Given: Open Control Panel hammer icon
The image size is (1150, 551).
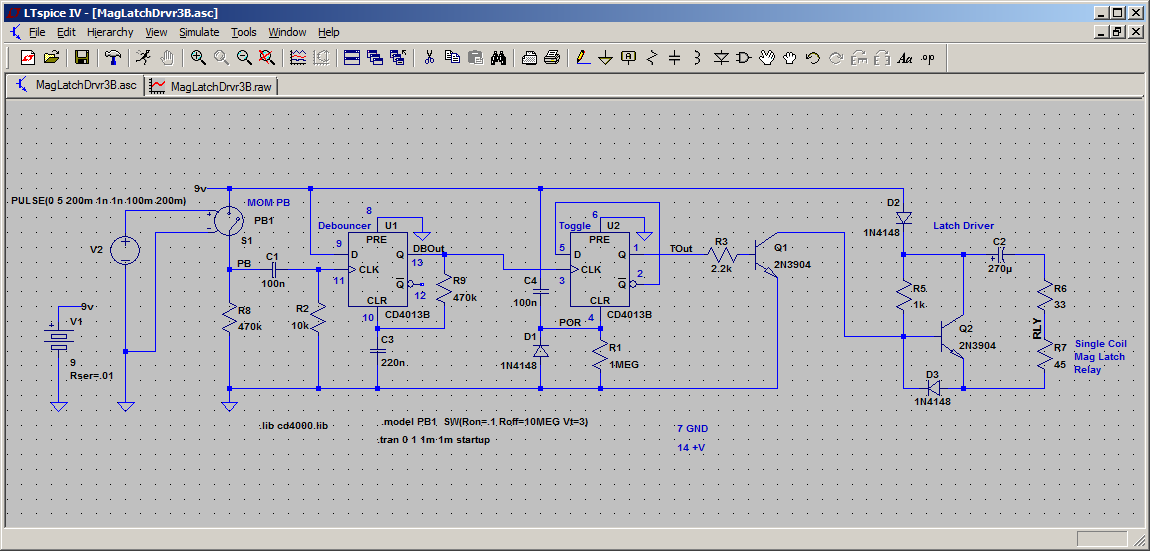Looking at the screenshot, I should (x=112, y=57).
